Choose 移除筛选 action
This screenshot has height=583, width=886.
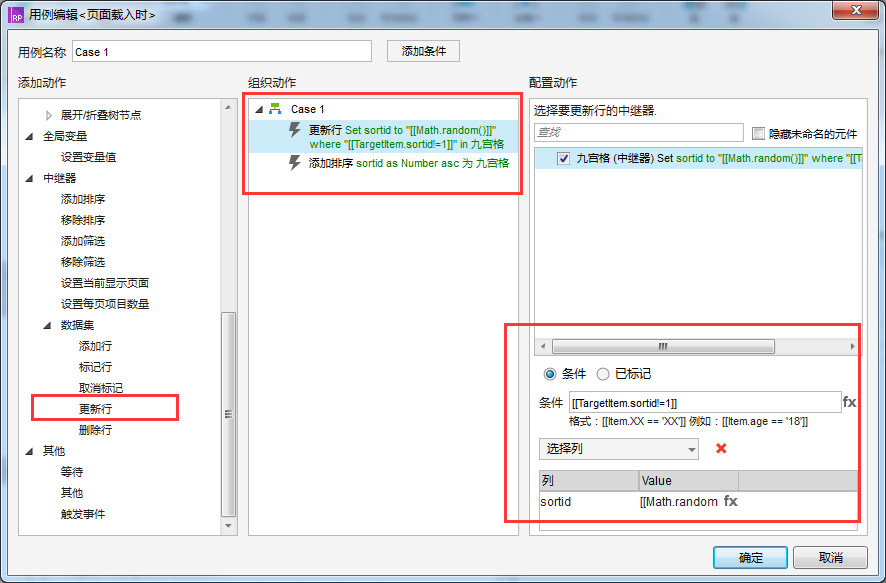[83, 262]
